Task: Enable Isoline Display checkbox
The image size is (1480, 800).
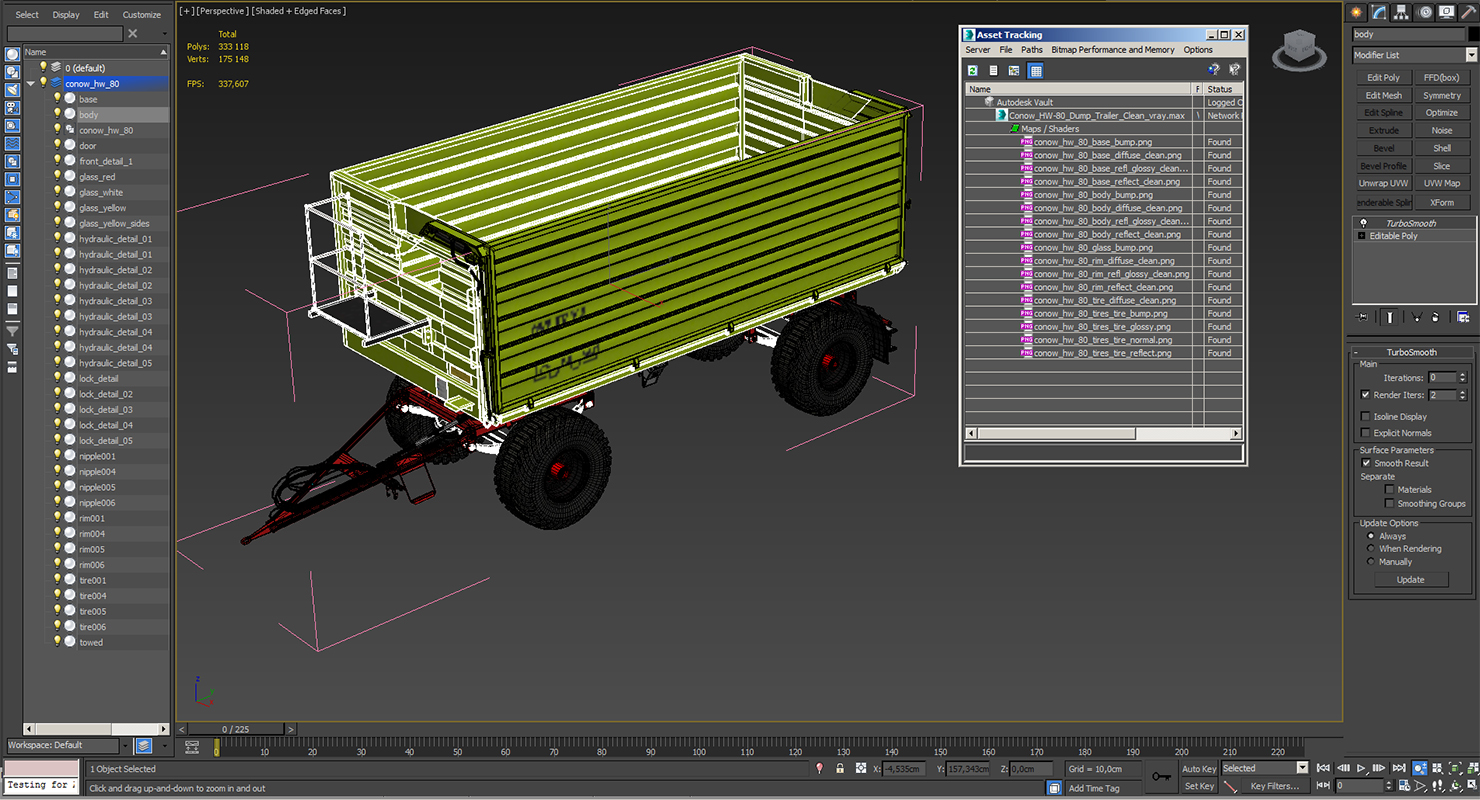Action: coord(1366,416)
